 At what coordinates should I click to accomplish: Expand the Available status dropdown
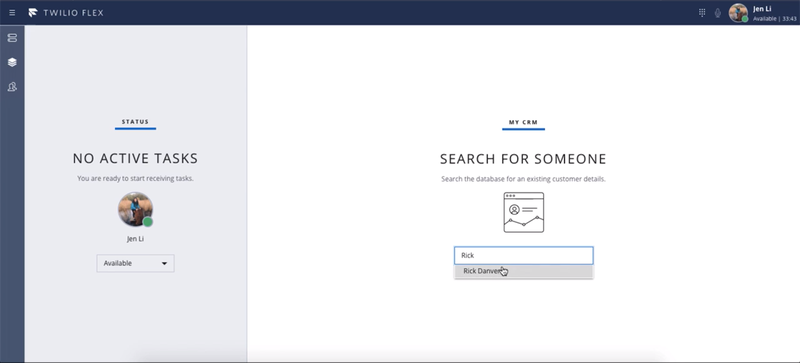135,263
